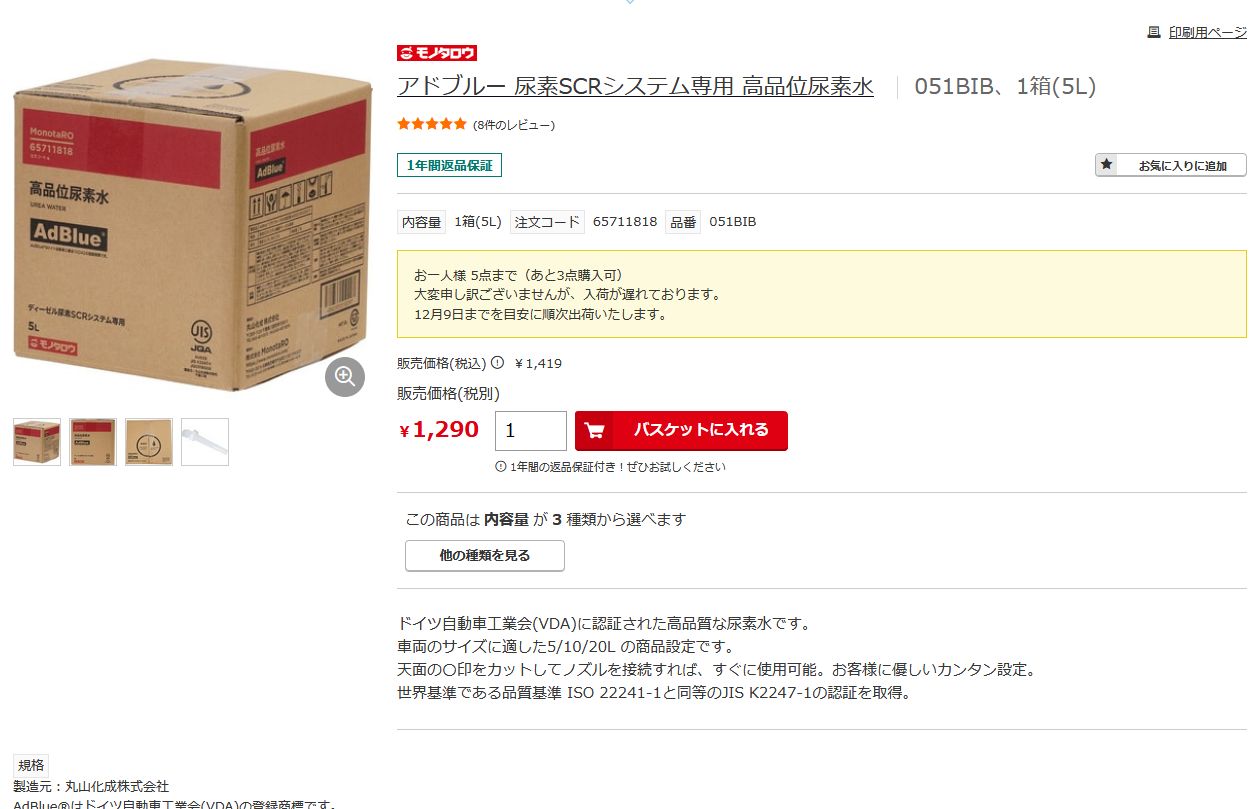Select the second box thumbnail
This screenshot has height=809, width=1253.
pos(93,442)
